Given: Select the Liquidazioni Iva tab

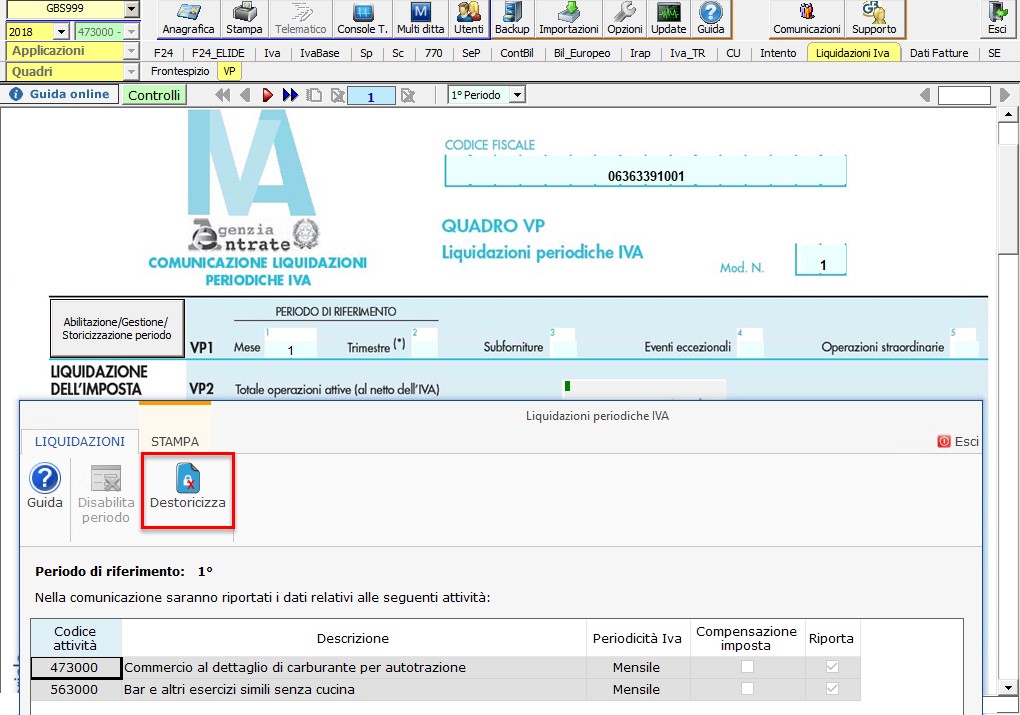Looking at the screenshot, I should tap(852, 53).
